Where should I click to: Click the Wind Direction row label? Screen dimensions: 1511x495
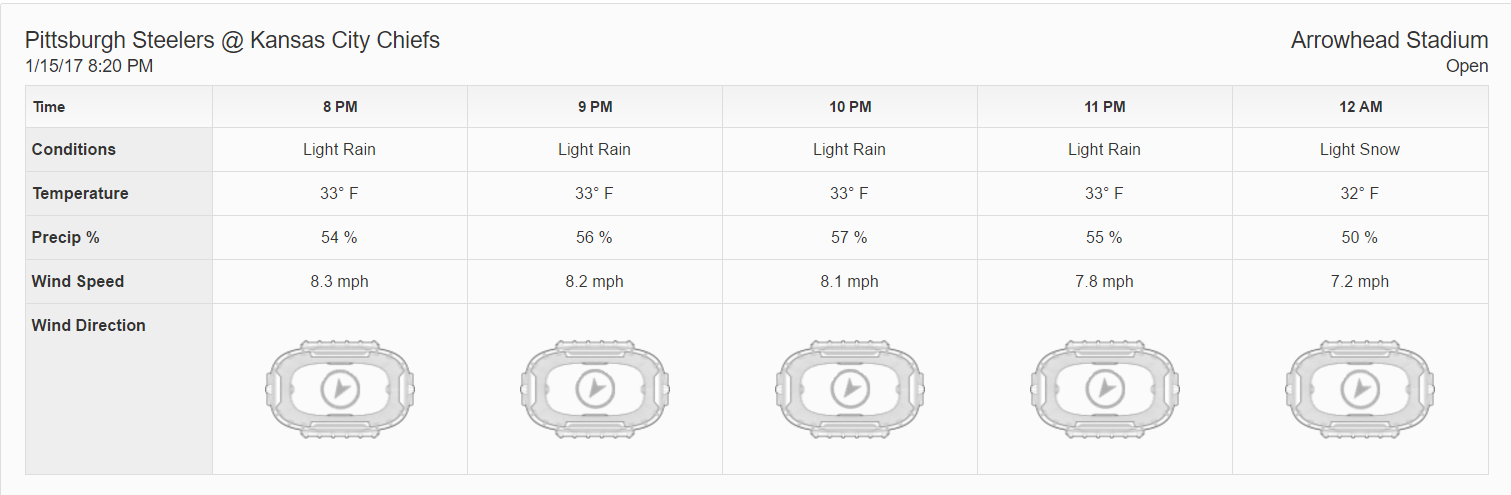[89, 326]
